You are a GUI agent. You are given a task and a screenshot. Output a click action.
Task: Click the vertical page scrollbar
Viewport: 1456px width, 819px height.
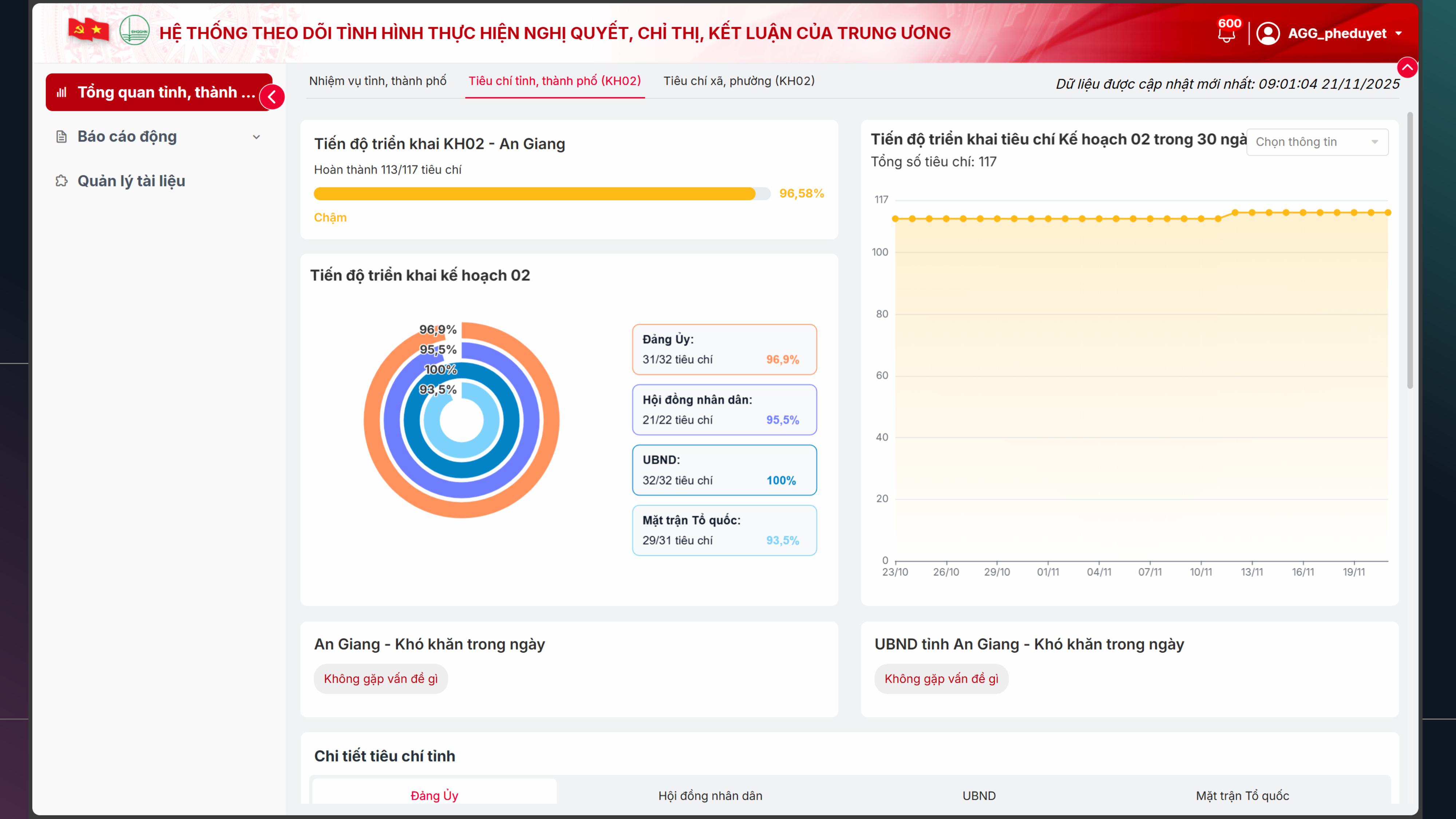(1410, 250)
